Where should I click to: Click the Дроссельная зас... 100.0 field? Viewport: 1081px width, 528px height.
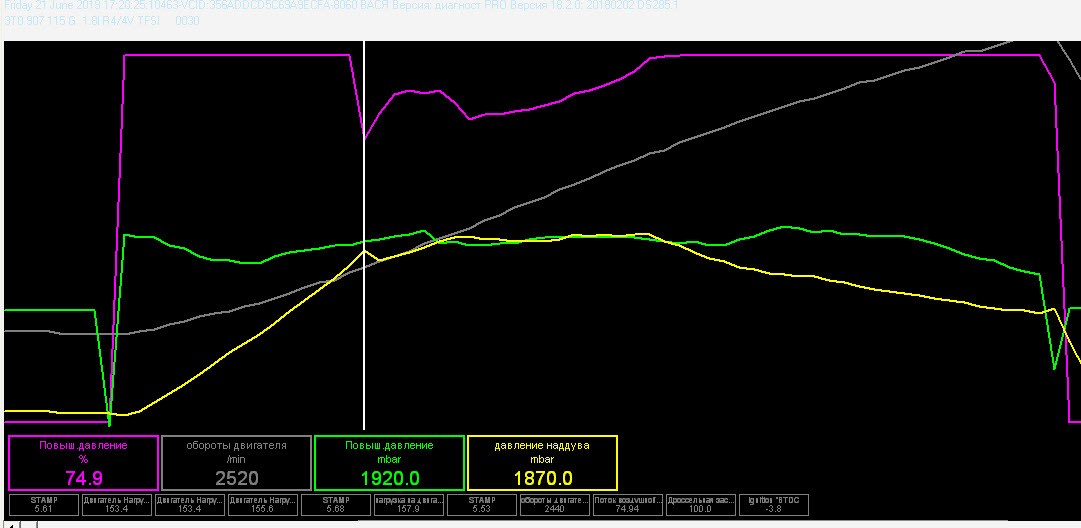(701, 505)
